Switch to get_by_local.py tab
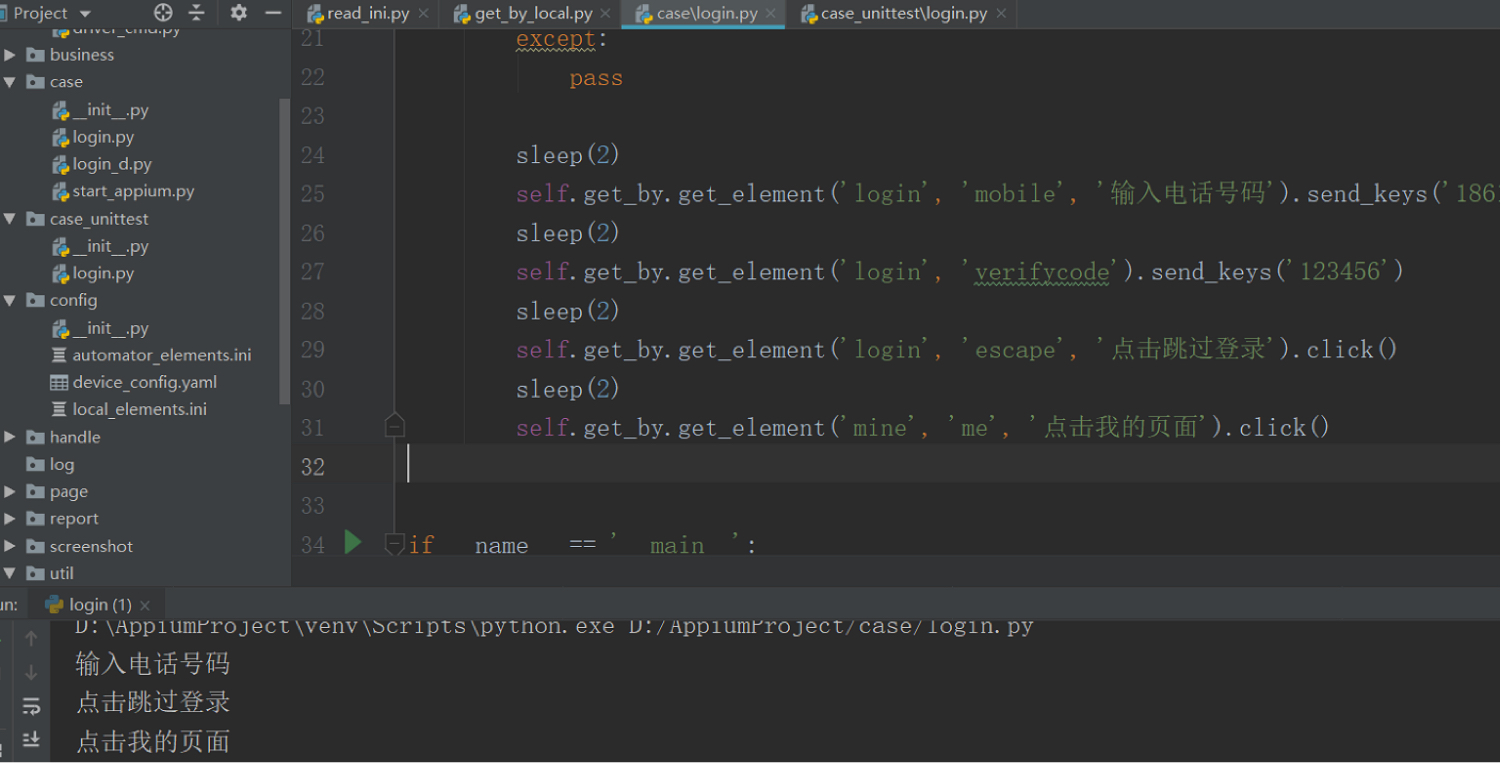The image size is (1501, 763). pos(533,14)
